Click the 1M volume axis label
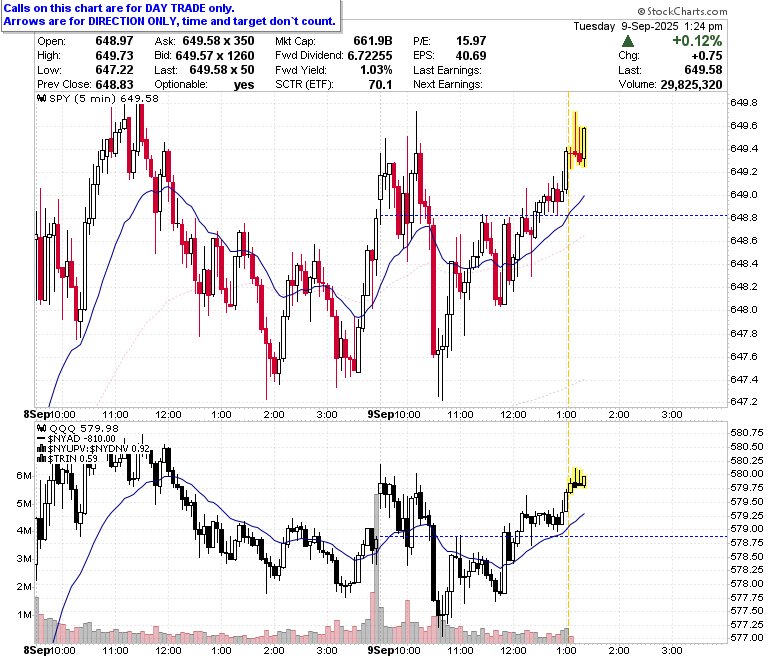780x659 pixels. pos(24,615)
